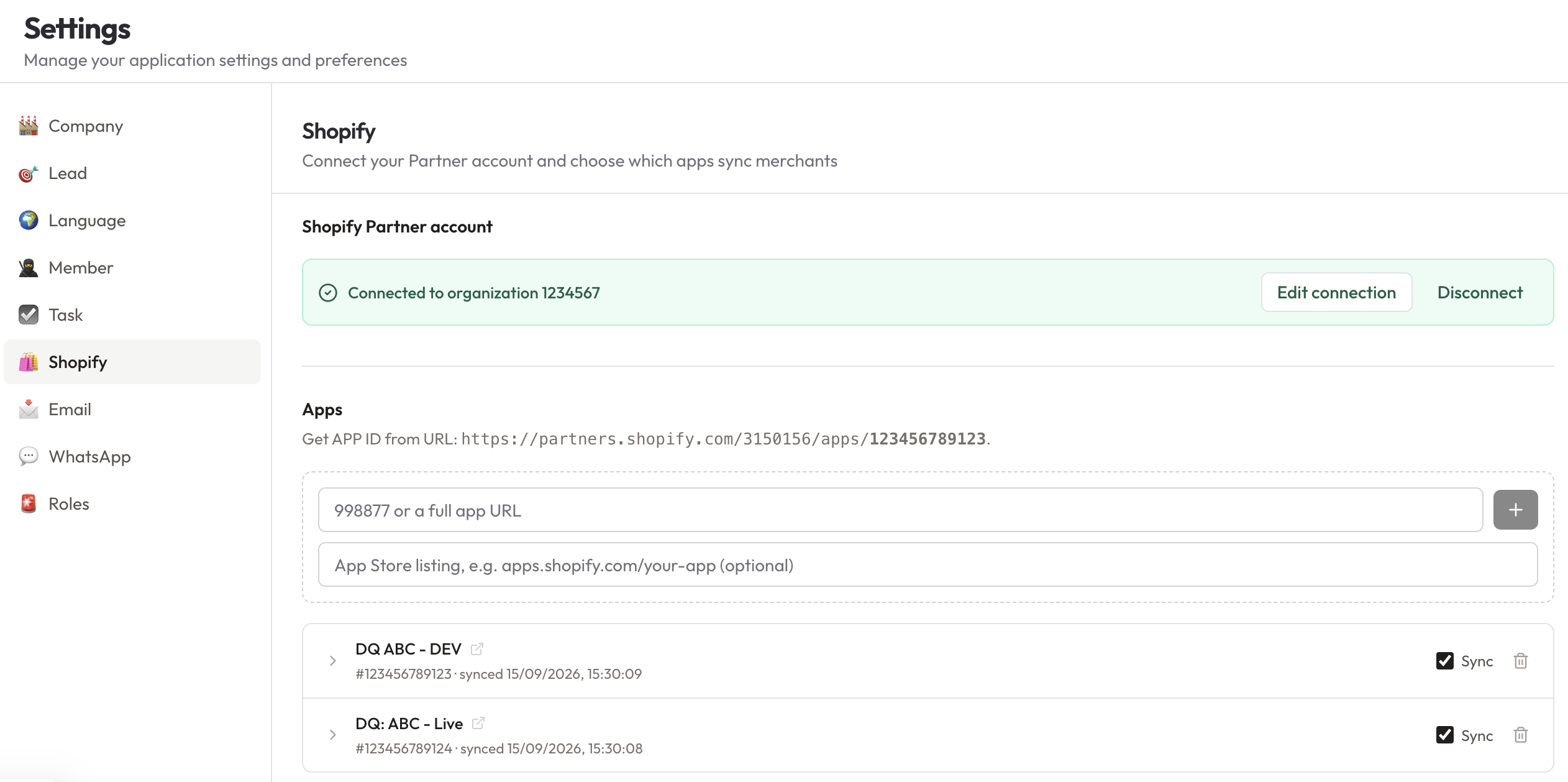Delete the DQ: ABC - Live app via trash icon
Viewport: 1568px width, 782px height.
(1521, 735)
